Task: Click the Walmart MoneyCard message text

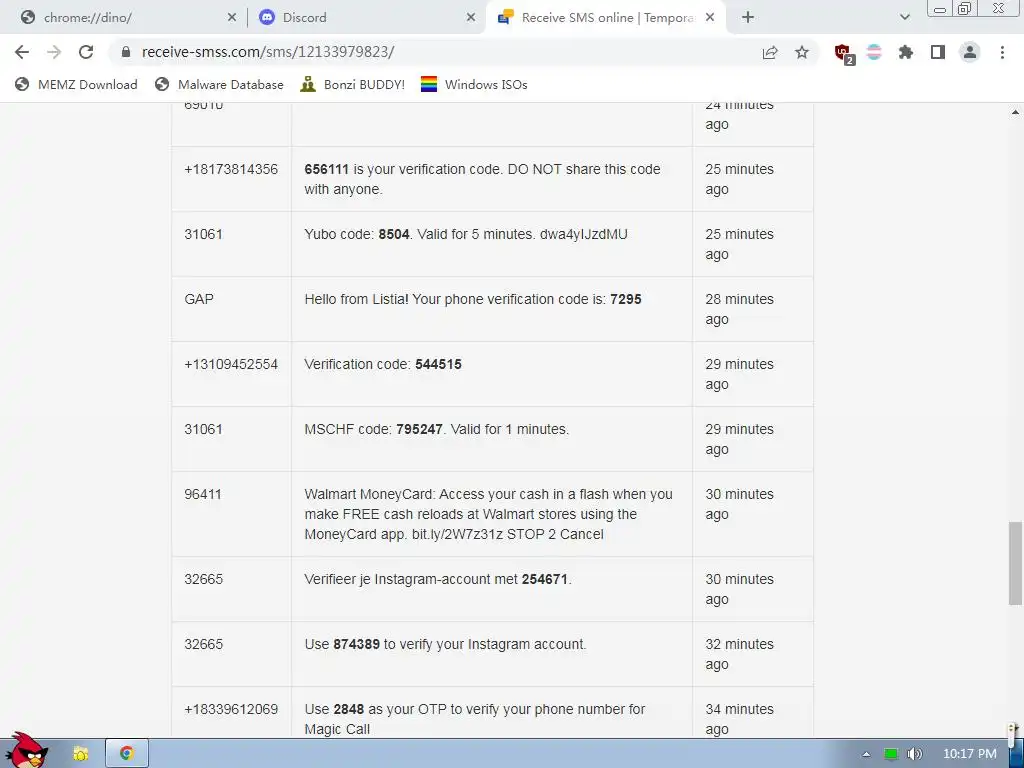Action: pyautogui.click(x=488, y=514)
